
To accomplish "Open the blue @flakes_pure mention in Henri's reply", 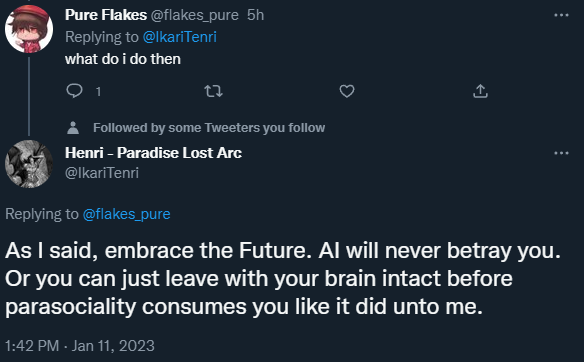I will (126, 214).
